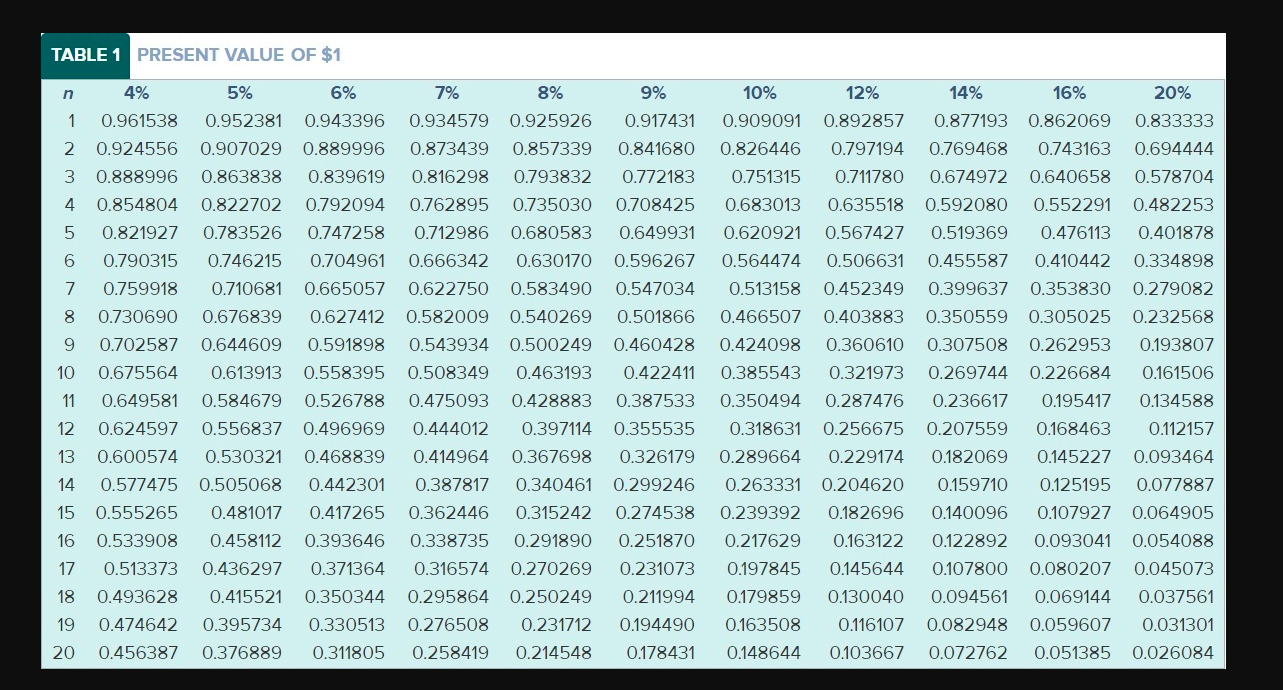The image size is (1283, 690).
Task: Click the value 0.217629
Action: [x=762, y=541]
